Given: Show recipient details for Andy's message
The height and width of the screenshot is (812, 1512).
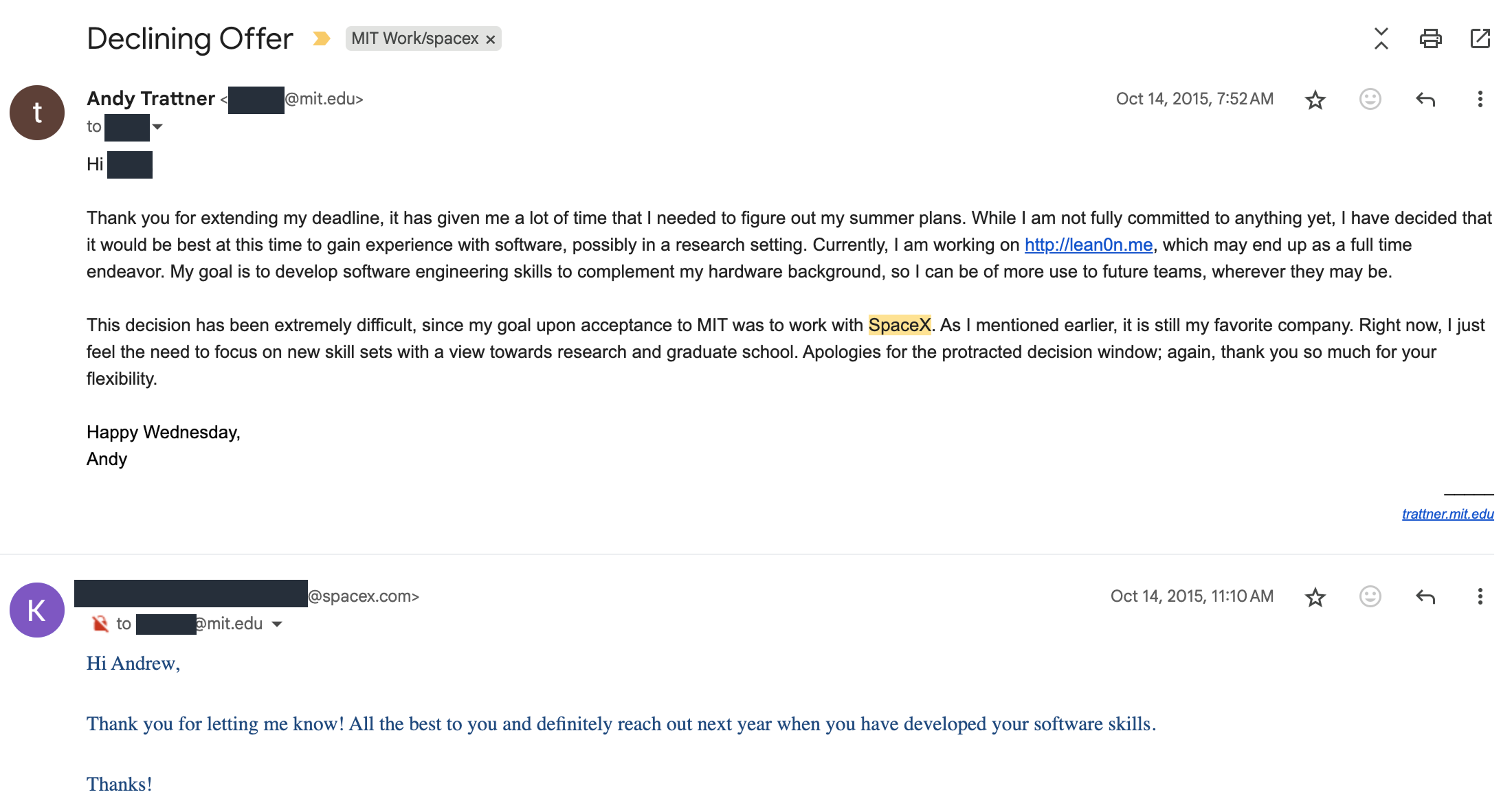Looking at the screenshot, I should pos(157,126).
